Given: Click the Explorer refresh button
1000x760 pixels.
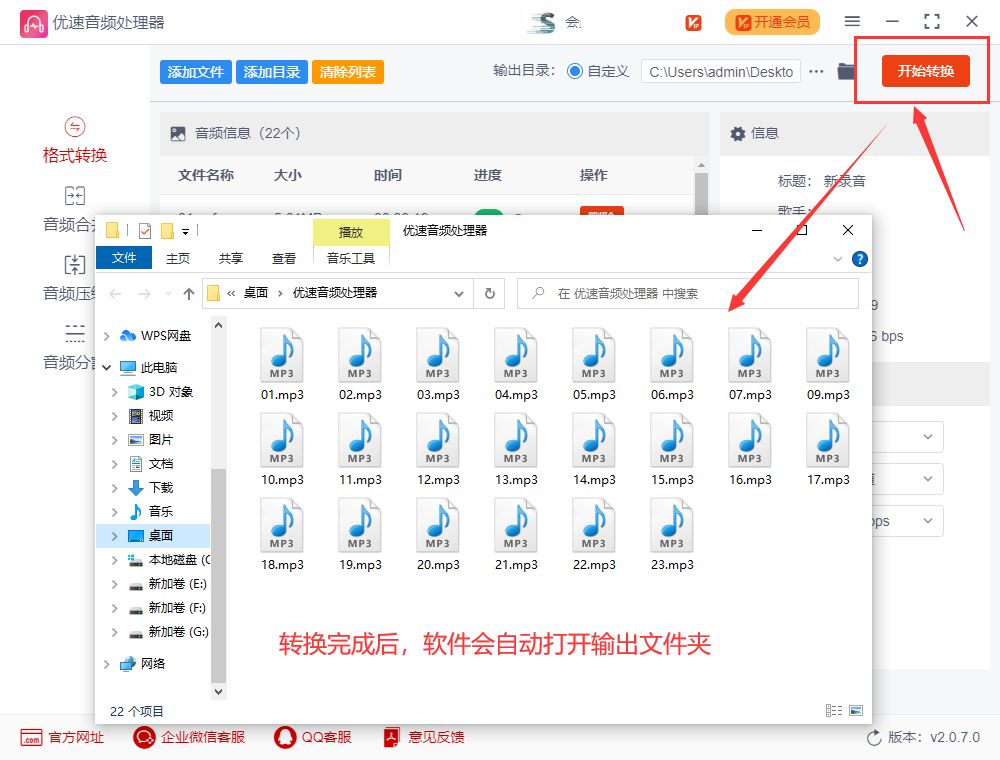Looking at the screenshot, I should tap(490, 293).
